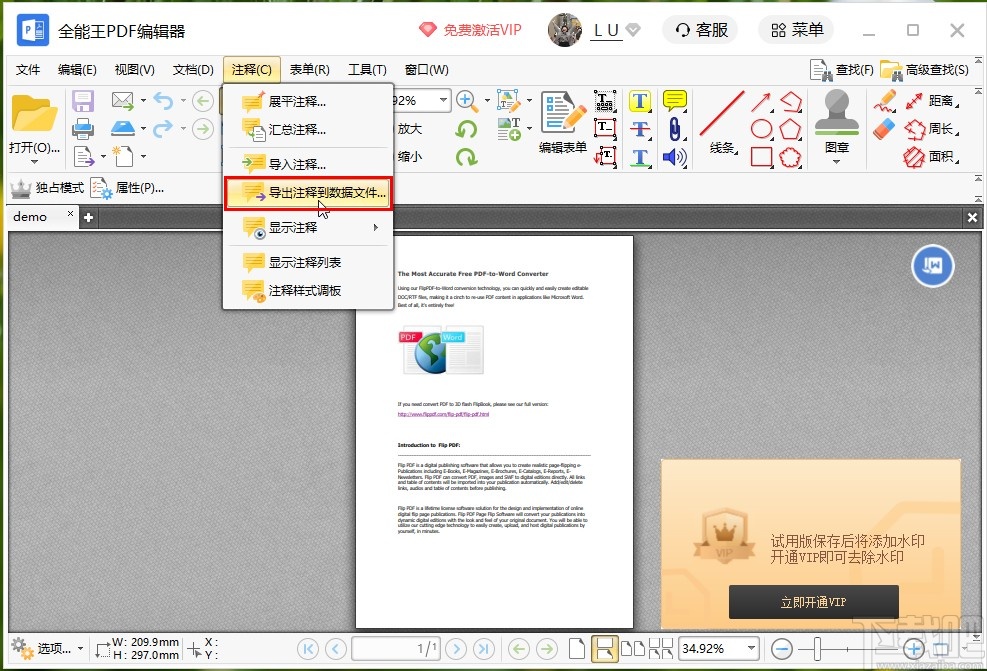Expand the LU user account dropdown

(x=634, y=30)
